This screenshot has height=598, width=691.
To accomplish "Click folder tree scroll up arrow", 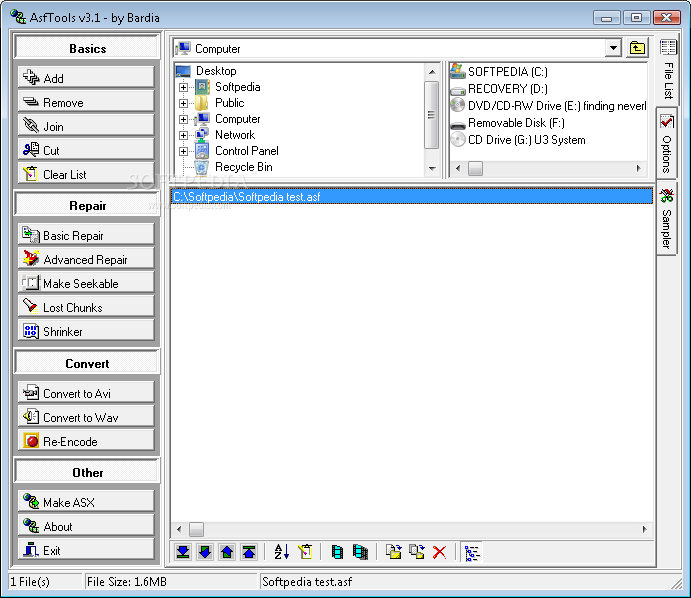I will pos(432,71).
